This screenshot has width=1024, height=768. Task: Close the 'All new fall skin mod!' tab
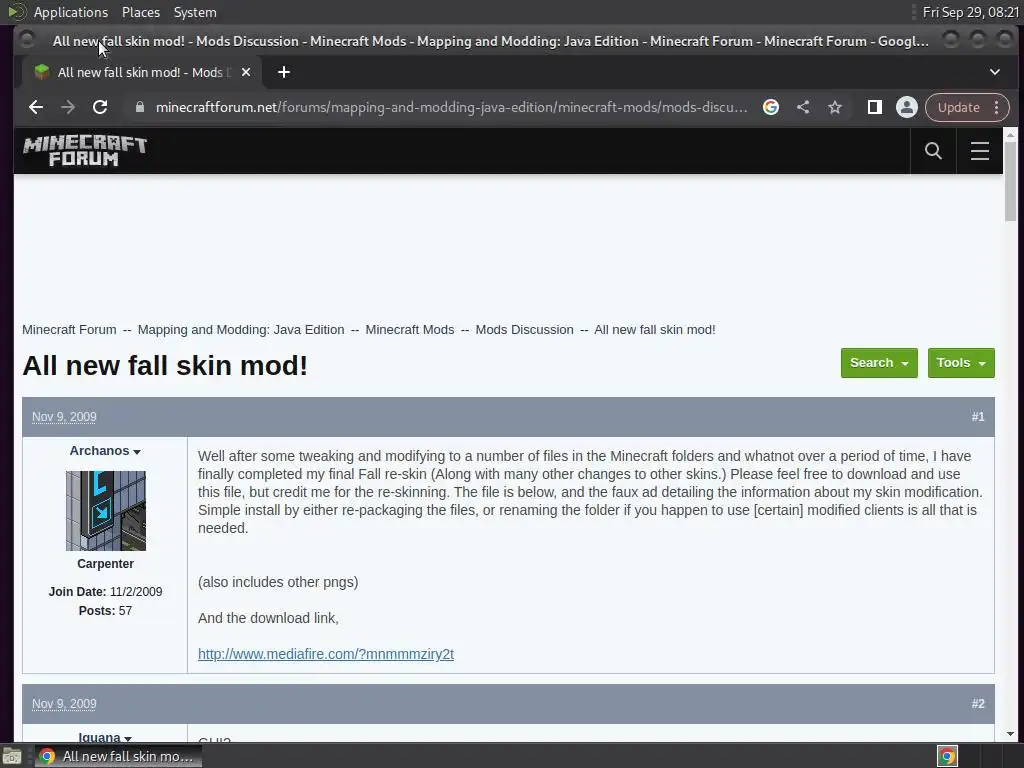coord(246,72)
